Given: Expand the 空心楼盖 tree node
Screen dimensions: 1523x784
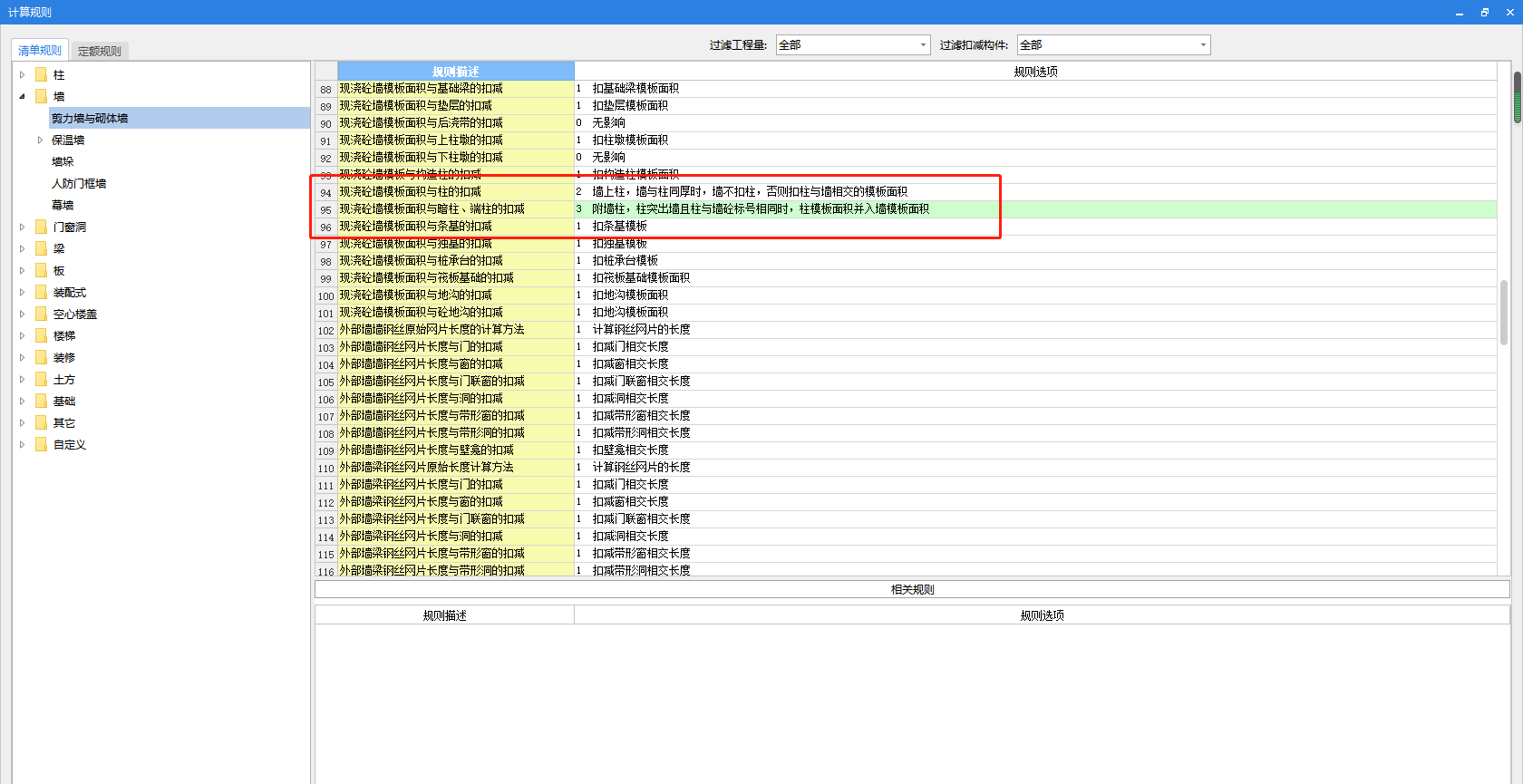Looking at the screenshot, I should [x=22, y=315].
